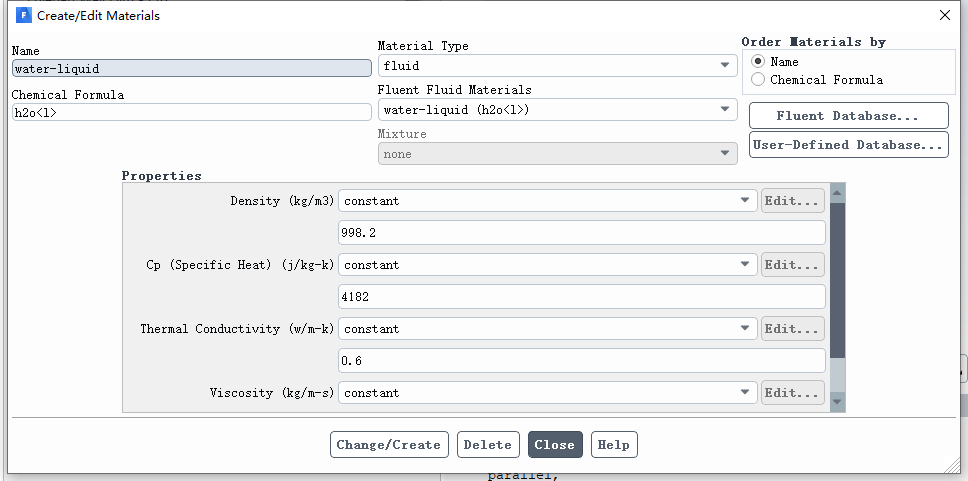This screenshot has height=481, width=968.
Task: Open the Fluent Database
Action: [x=848, y=116]
